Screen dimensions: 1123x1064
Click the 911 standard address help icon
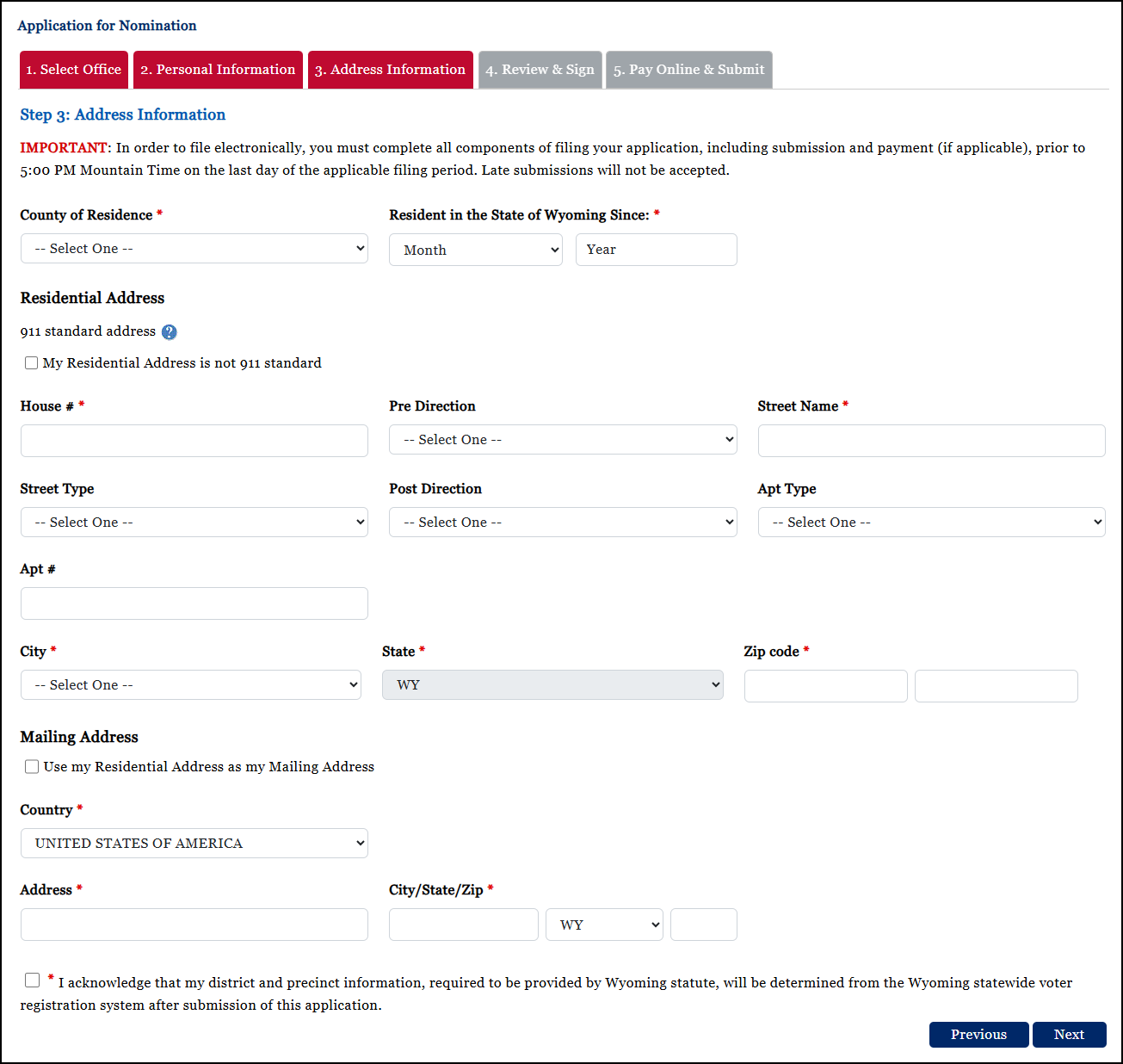click(x=170, y=332)
